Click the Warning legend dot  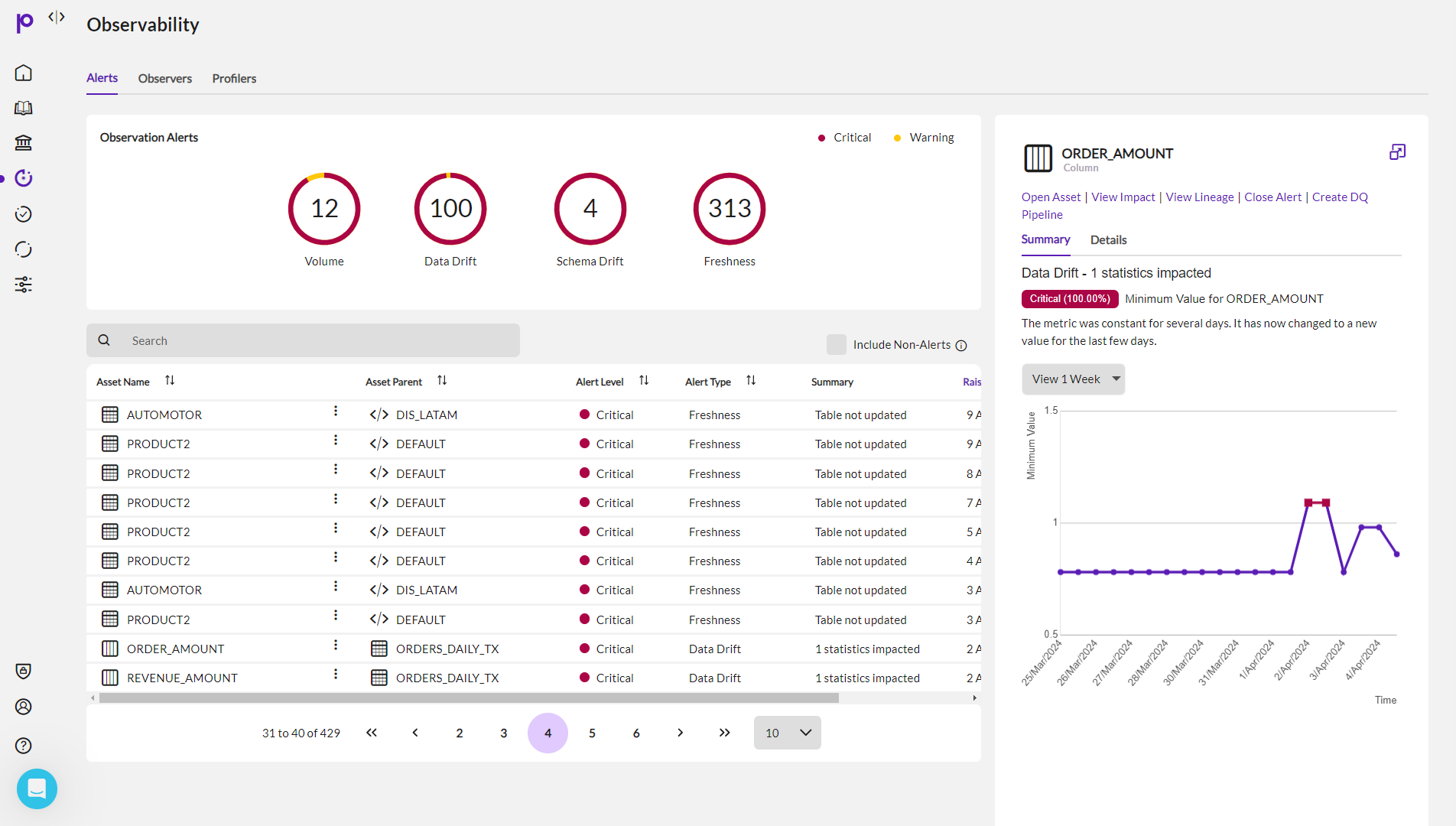pos(897,138)
